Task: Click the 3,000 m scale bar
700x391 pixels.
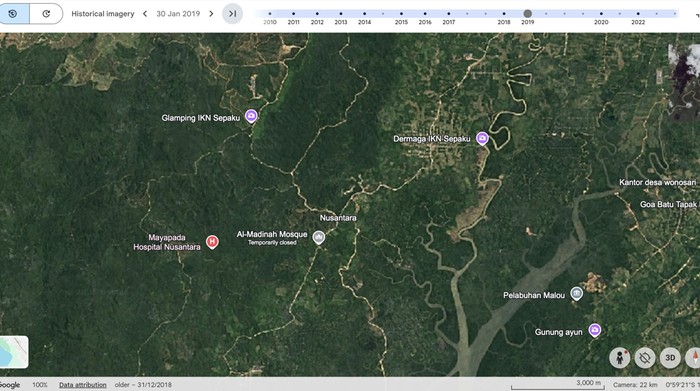Action: [x=558, y=385]
